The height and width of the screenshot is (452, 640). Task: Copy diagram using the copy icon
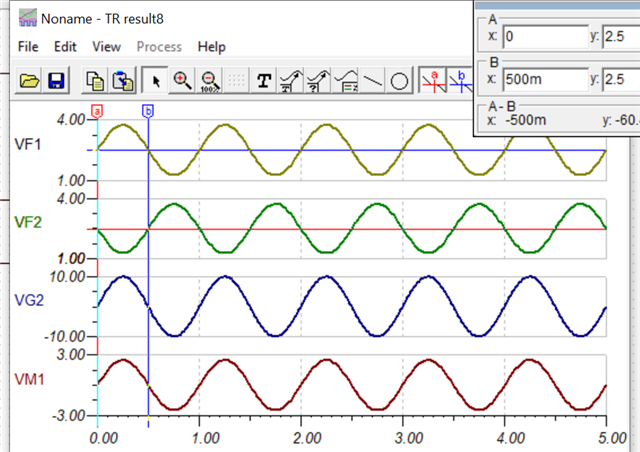(95, 80)
